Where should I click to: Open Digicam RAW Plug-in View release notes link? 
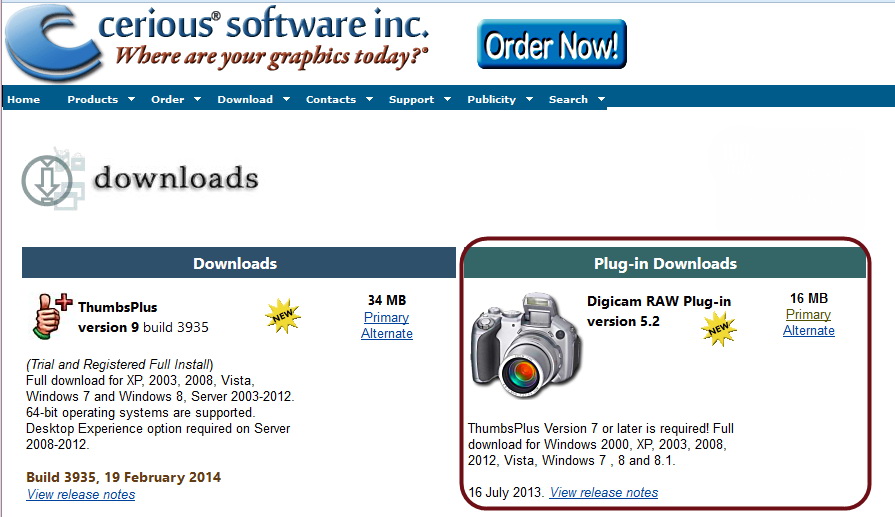(603, 492)
